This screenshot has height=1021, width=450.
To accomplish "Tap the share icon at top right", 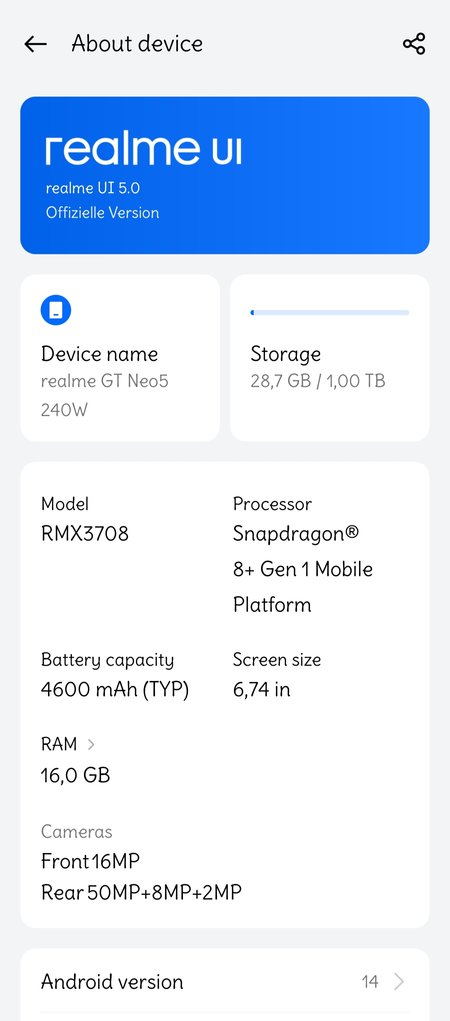I will coord(414,44).
